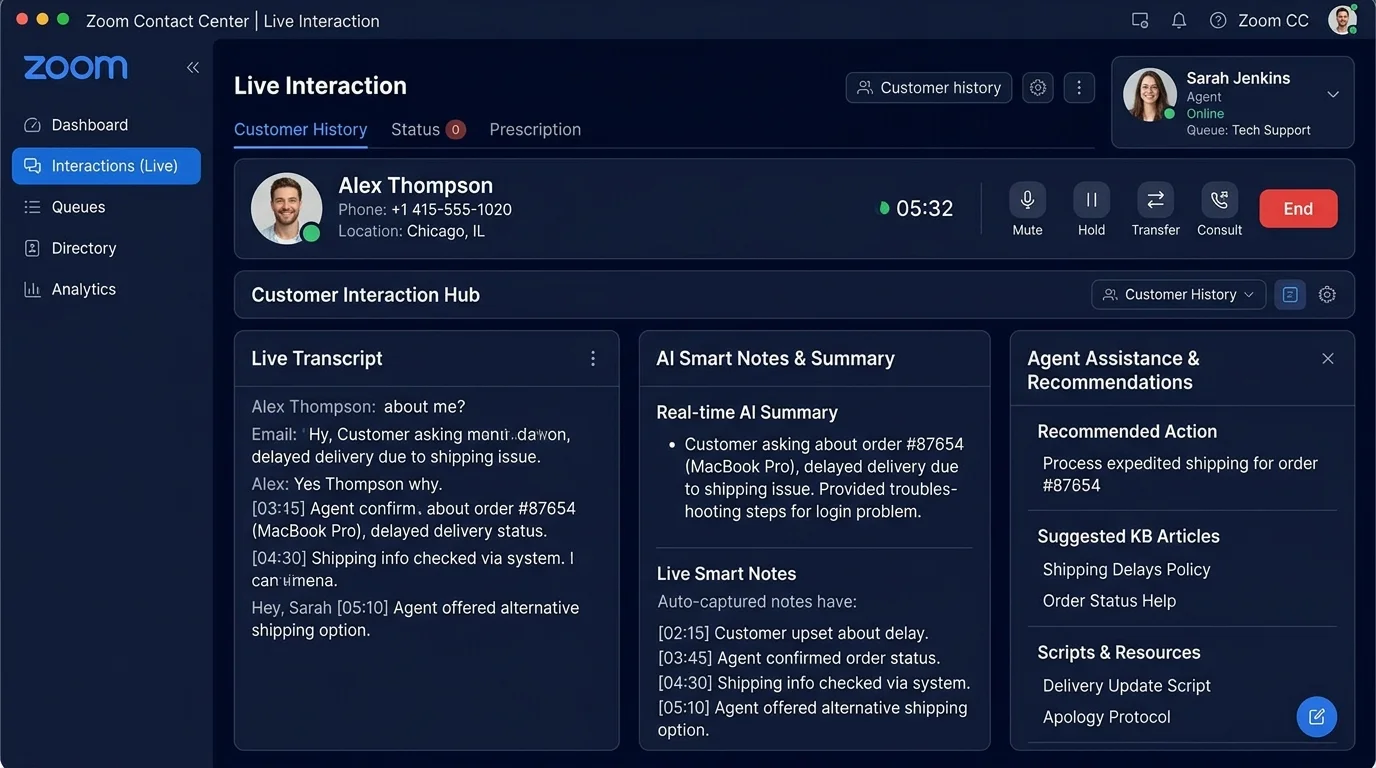Image resolution: width=1376 pixels, height=768 pixels.
Task: Click the Real-time AI Summary bullet text
Action: click(824, 478)
